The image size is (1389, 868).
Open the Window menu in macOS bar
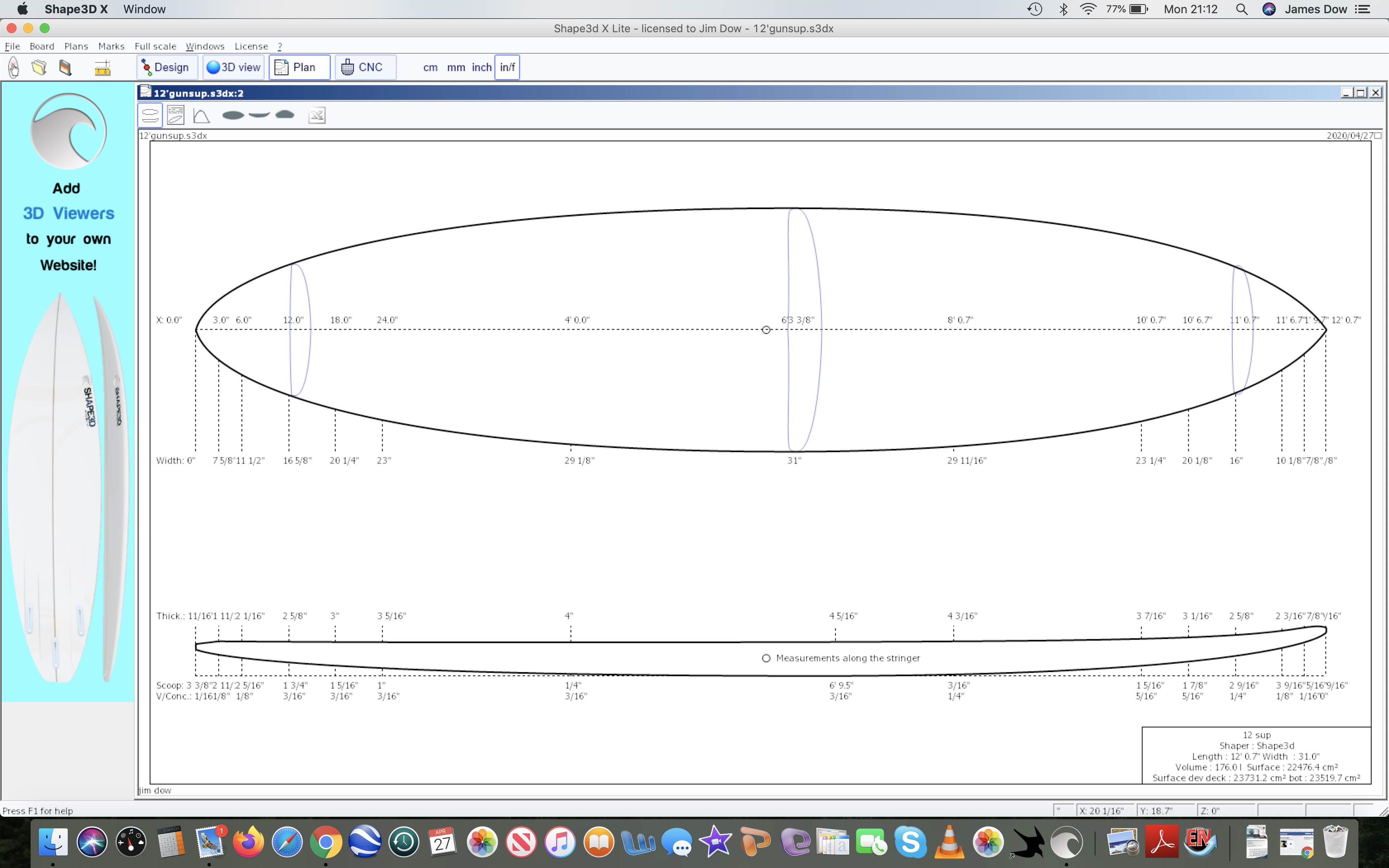144,9
